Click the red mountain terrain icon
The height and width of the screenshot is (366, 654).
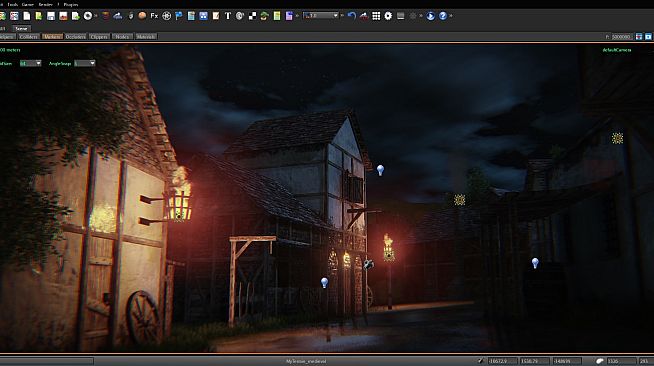click(364, 16)
